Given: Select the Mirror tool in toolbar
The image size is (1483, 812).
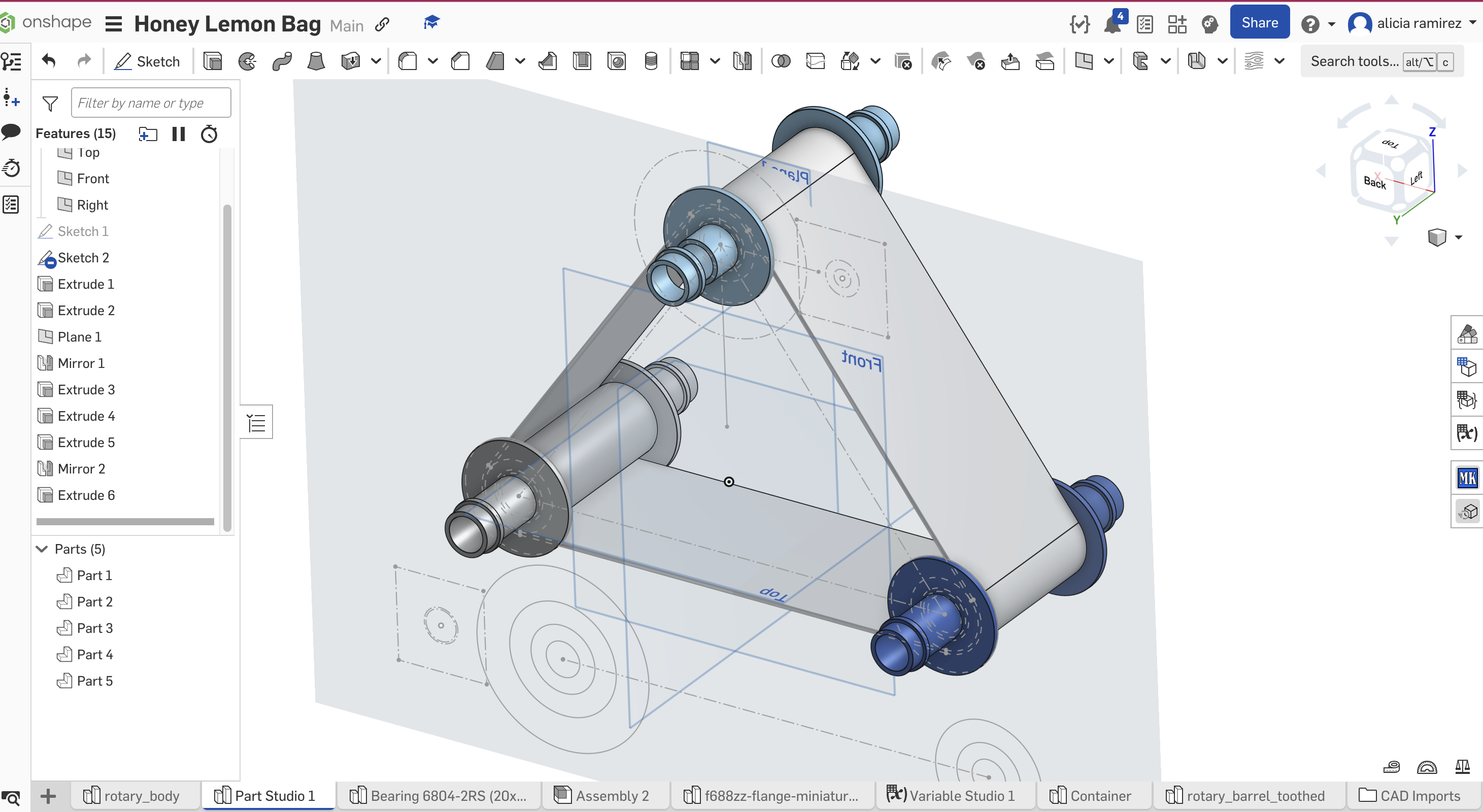Looking at the screenshot, I should (742, 61).
